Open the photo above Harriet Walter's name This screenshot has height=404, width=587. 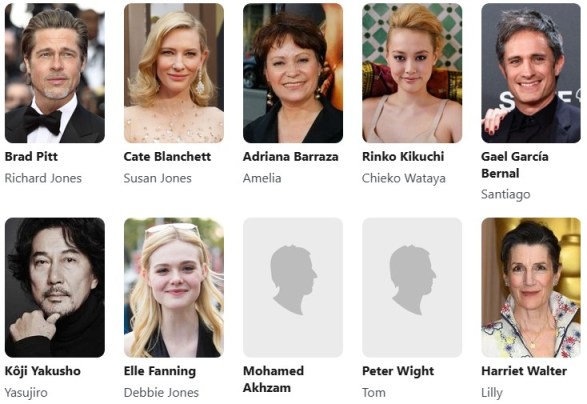tap(531, 288)
